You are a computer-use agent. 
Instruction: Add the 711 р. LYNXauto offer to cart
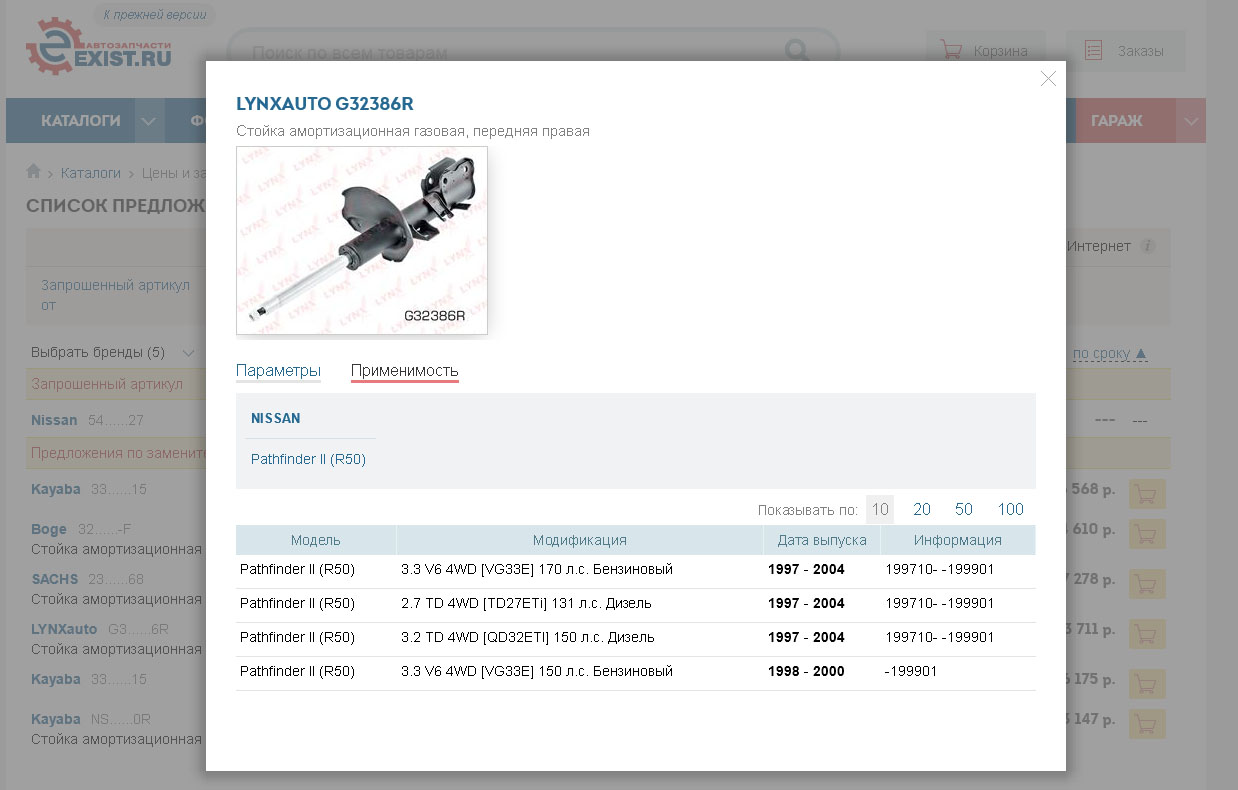[x=1146, y=635]
